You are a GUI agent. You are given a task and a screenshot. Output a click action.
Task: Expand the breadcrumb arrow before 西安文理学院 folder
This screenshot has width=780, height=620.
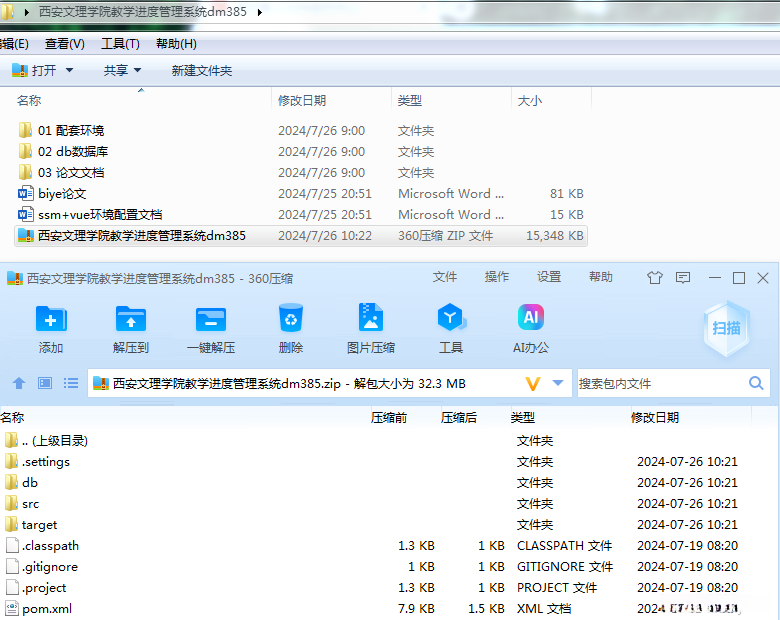[x=26, y=12]
